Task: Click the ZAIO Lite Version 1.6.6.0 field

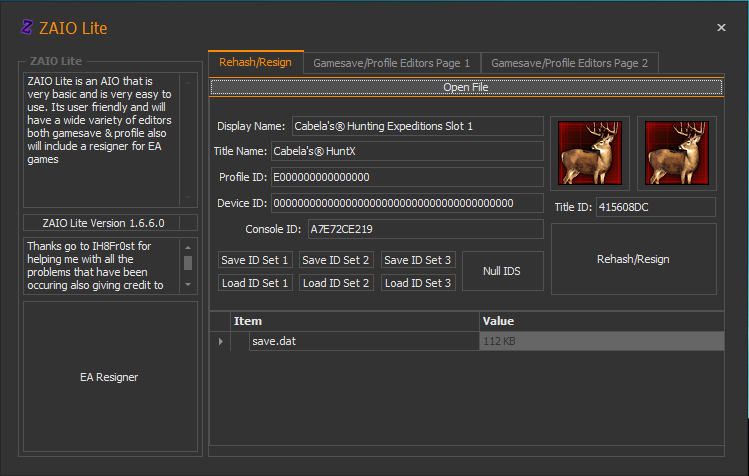Action: coord(110,223)
